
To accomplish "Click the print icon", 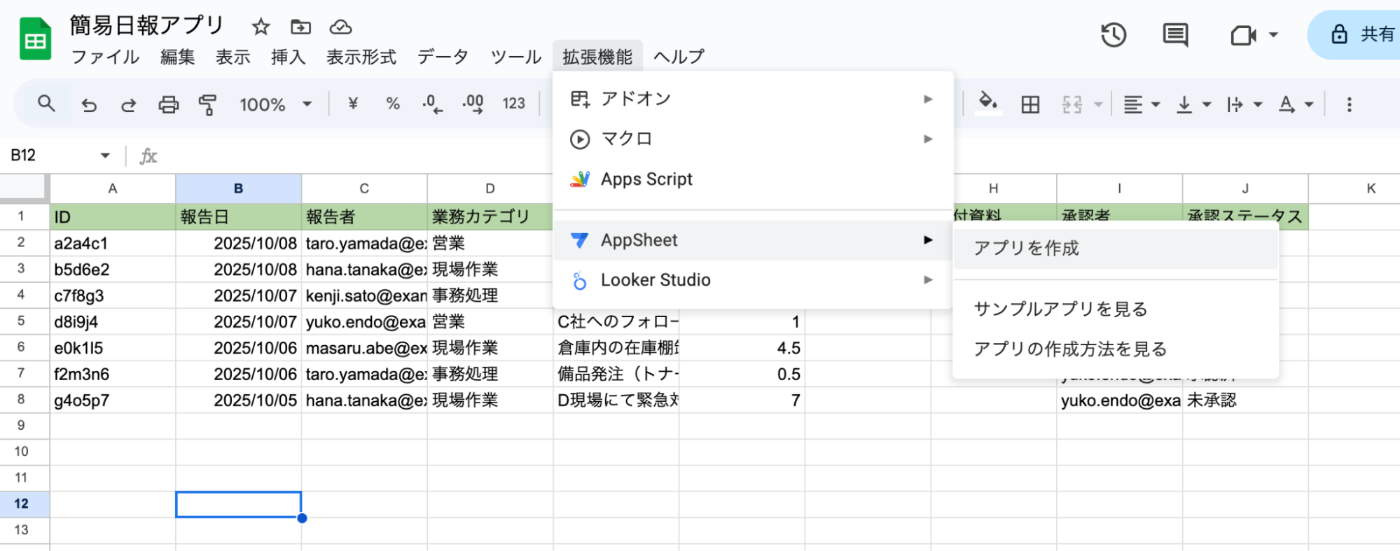I will [169, 104].
